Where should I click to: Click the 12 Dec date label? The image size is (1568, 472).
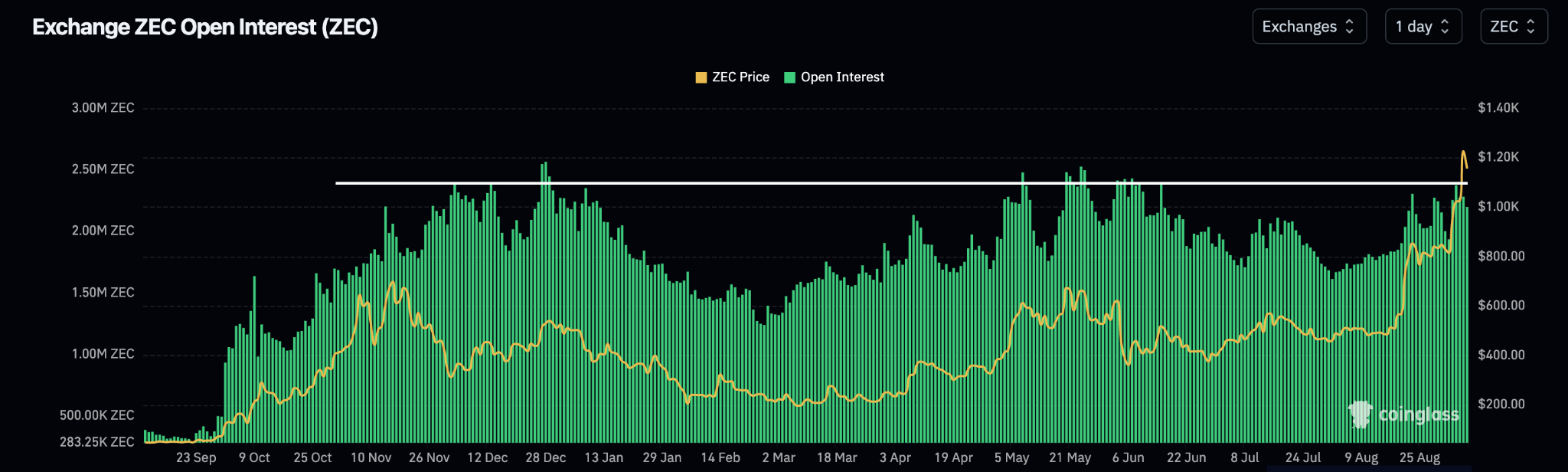tap(487, 457)
